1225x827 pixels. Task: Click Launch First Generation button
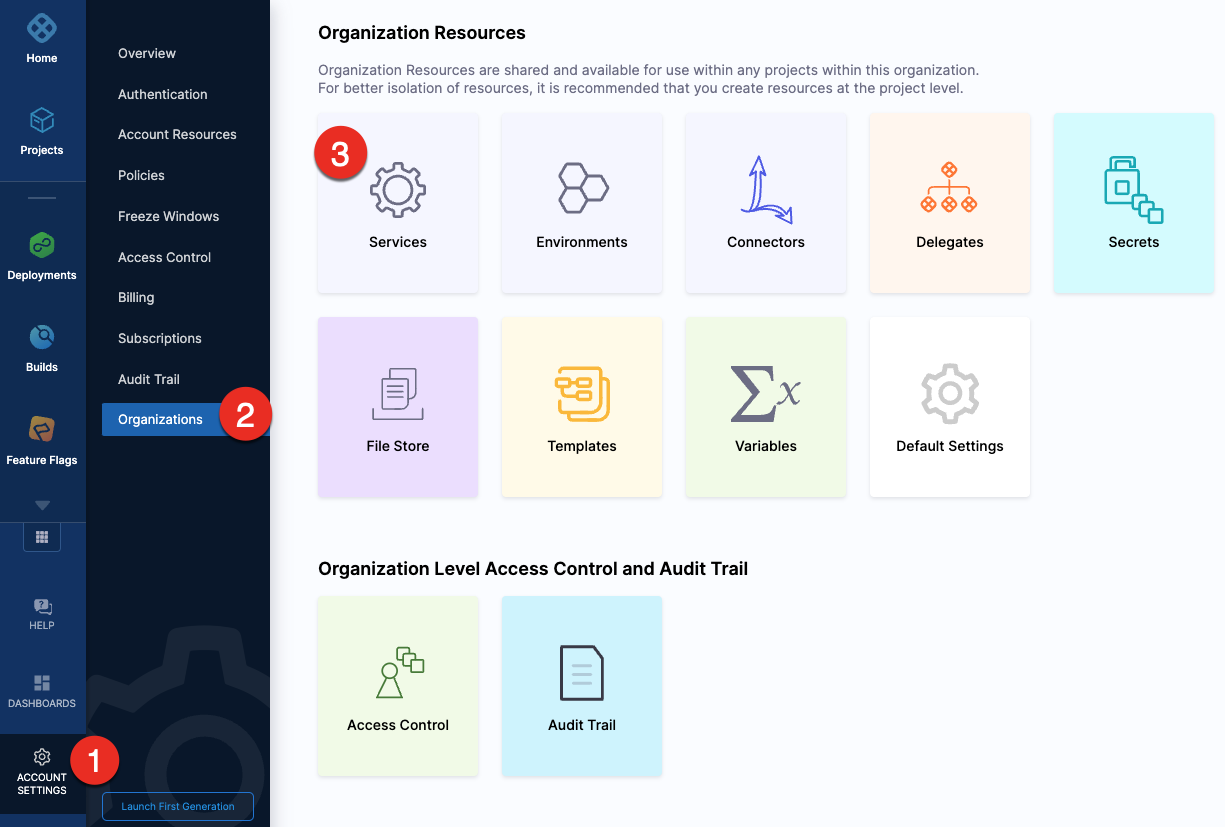point(178,806)
